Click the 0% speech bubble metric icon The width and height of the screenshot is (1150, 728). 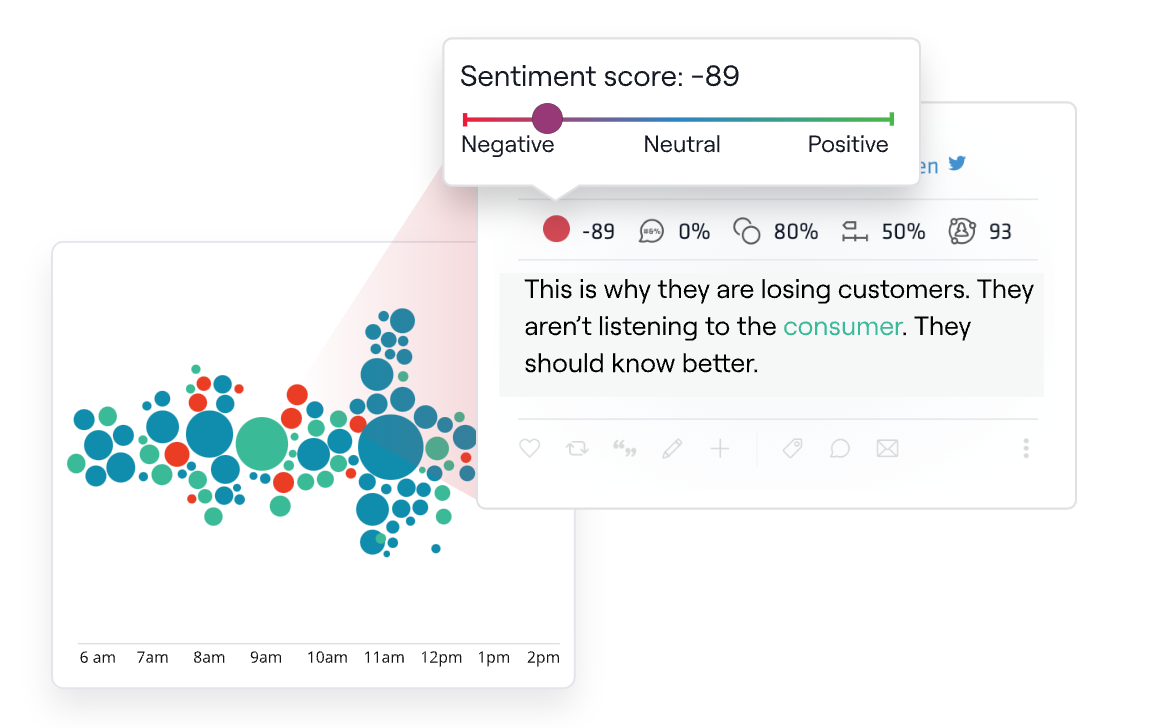(652, 230)
